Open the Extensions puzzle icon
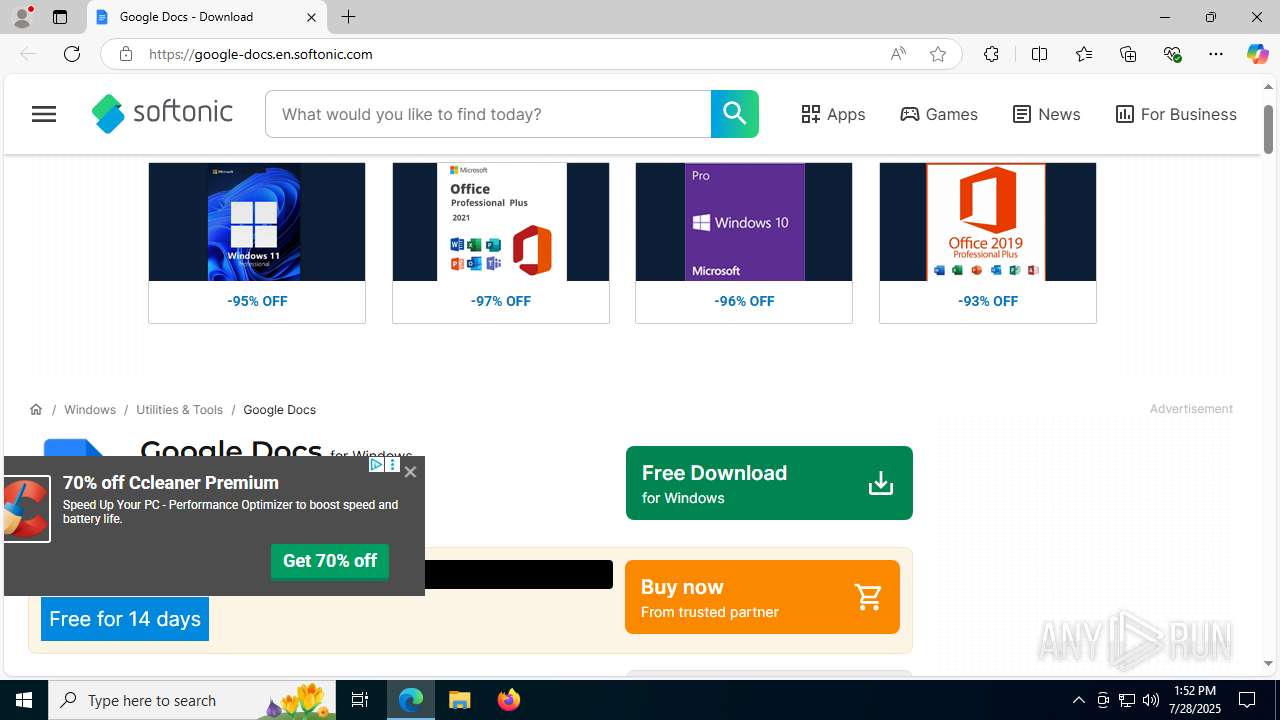Image resolution: width=1280 pixels, height=720 pixels. click(991, 54)
